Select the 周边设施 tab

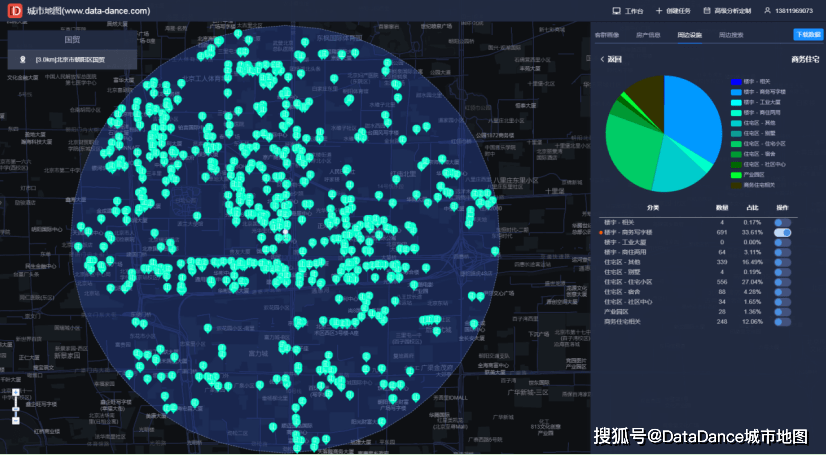coord(690,35)
